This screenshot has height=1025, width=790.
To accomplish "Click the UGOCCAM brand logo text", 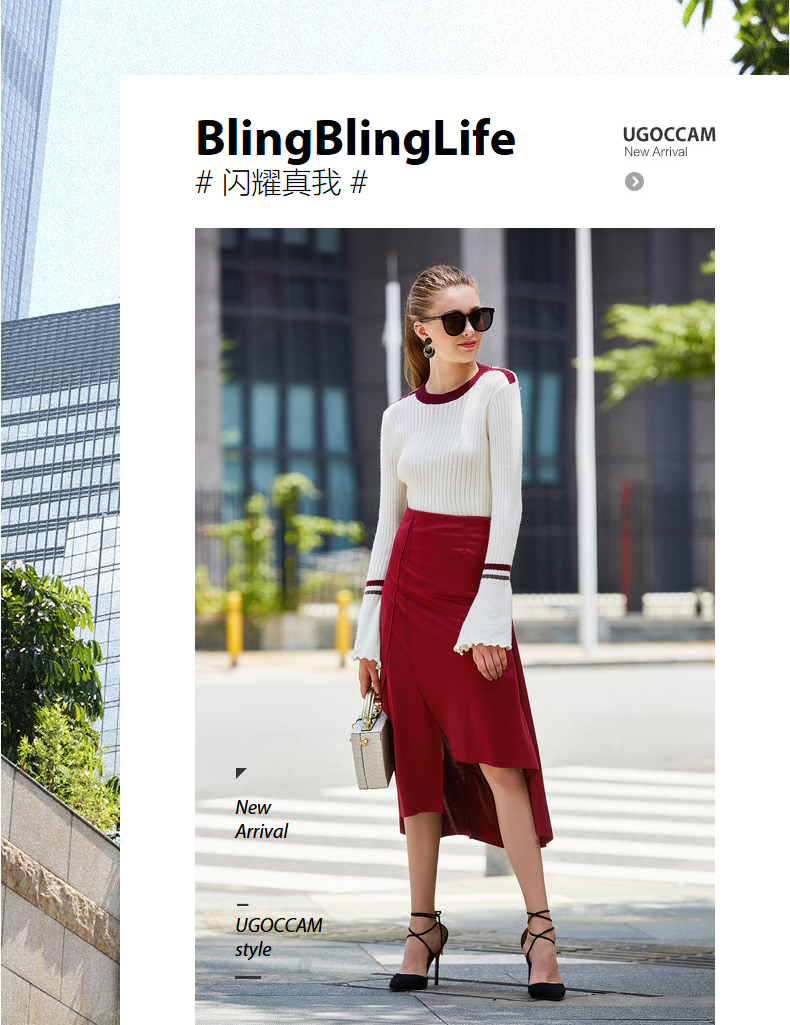I will [x=668, y=135].
